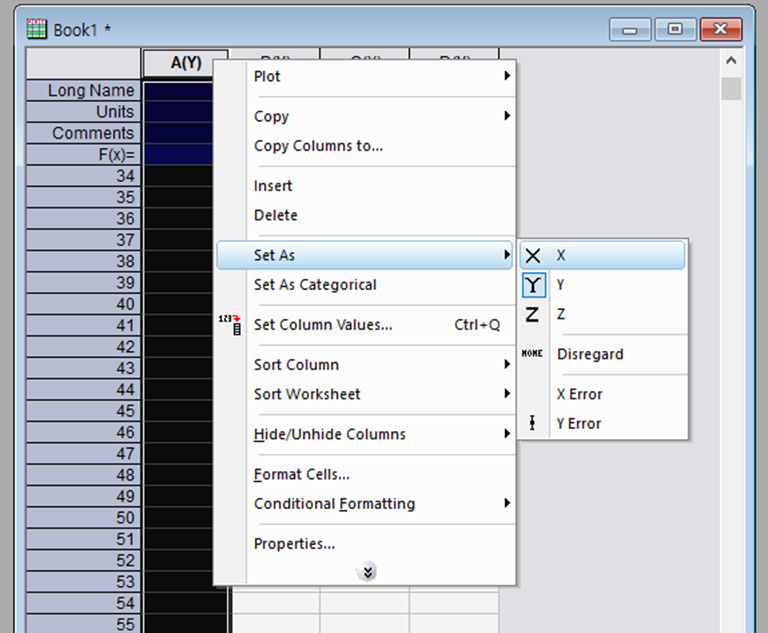This screenshot has width=768, height=633.
Task: Expand the Sort Column submenu arrow
Action: click(507, 364)
